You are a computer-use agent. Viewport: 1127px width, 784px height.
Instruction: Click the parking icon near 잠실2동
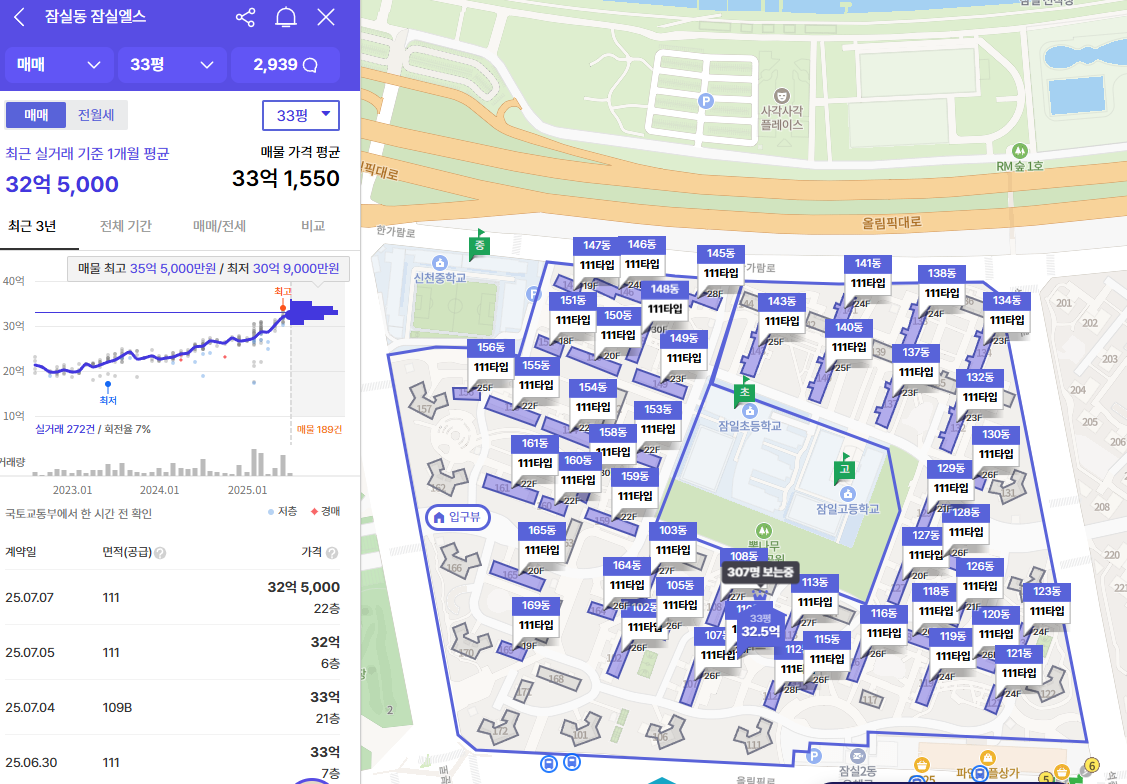click(814, 755)
